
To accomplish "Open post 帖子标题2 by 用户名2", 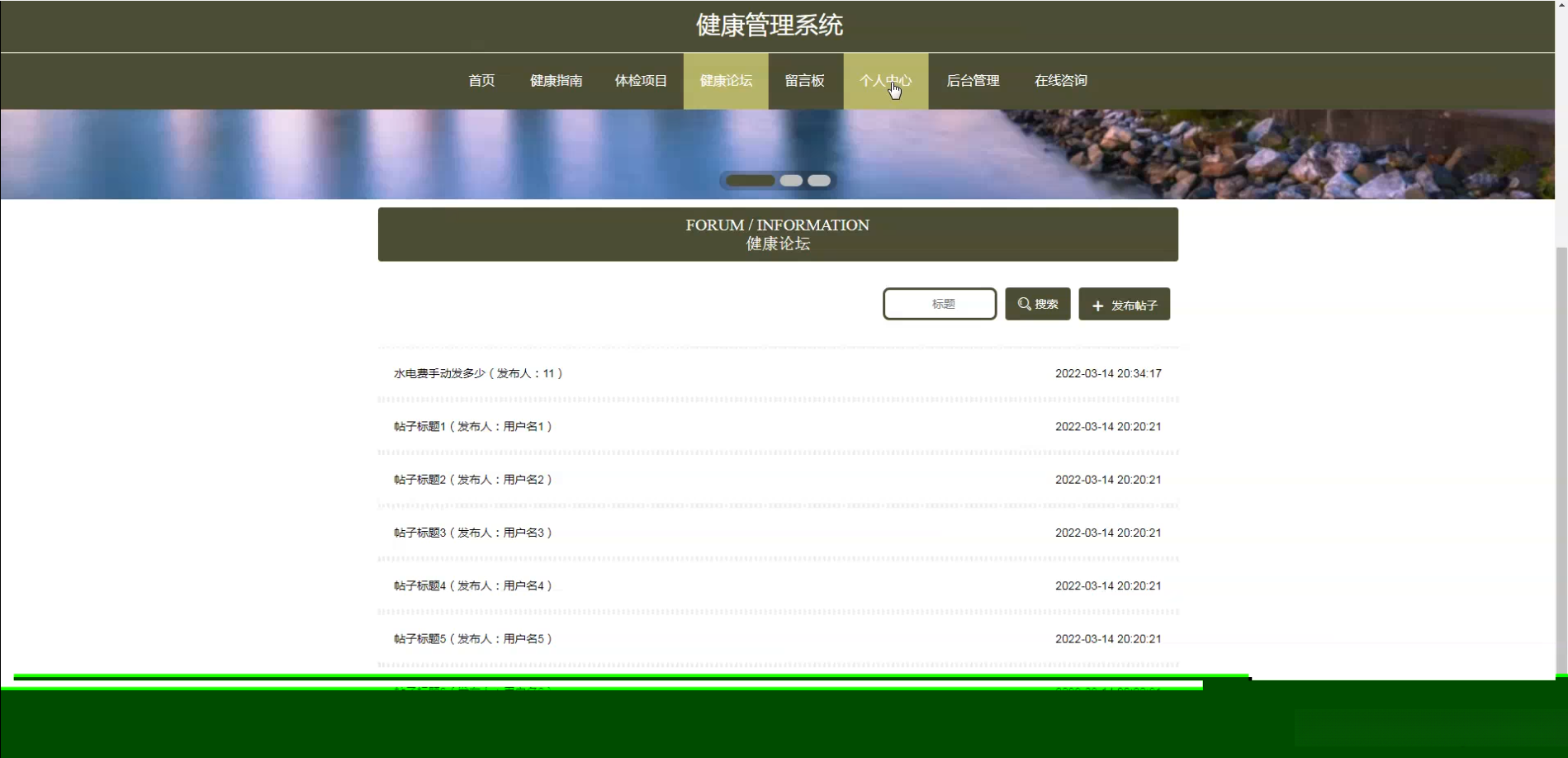I will [778, 480].
